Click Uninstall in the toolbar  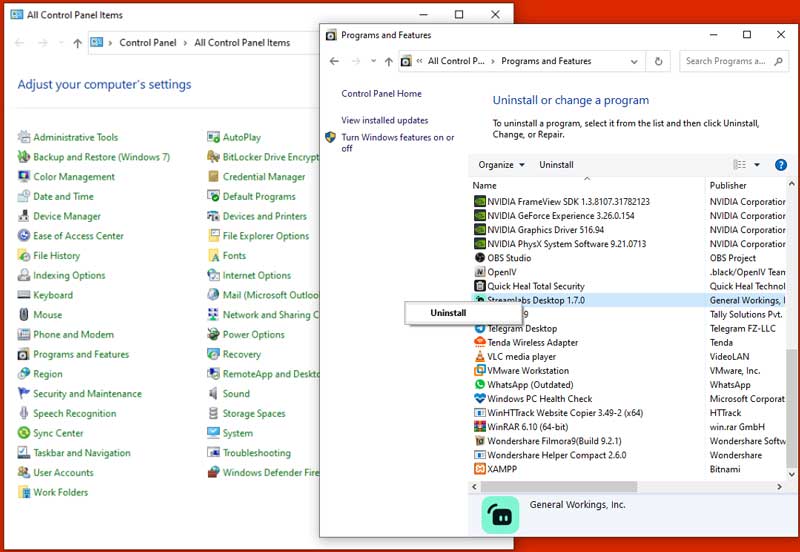556,165
